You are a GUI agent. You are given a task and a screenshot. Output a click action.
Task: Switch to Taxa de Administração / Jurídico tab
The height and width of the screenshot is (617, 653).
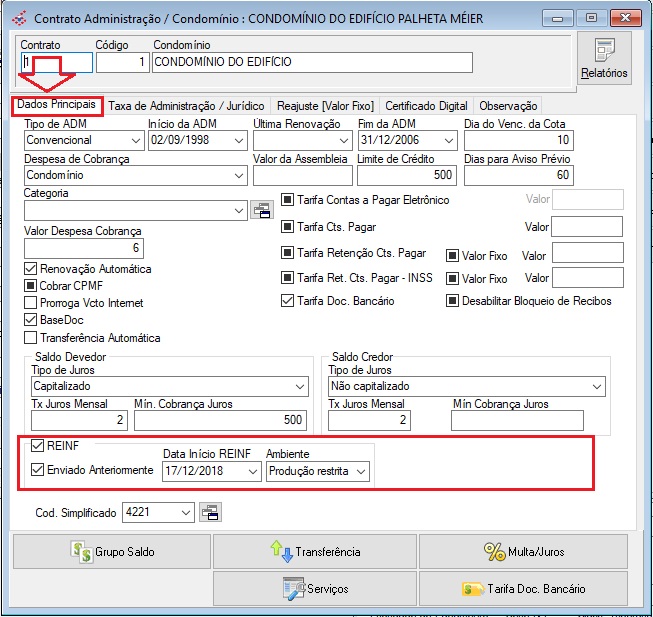tap(186, 106)
